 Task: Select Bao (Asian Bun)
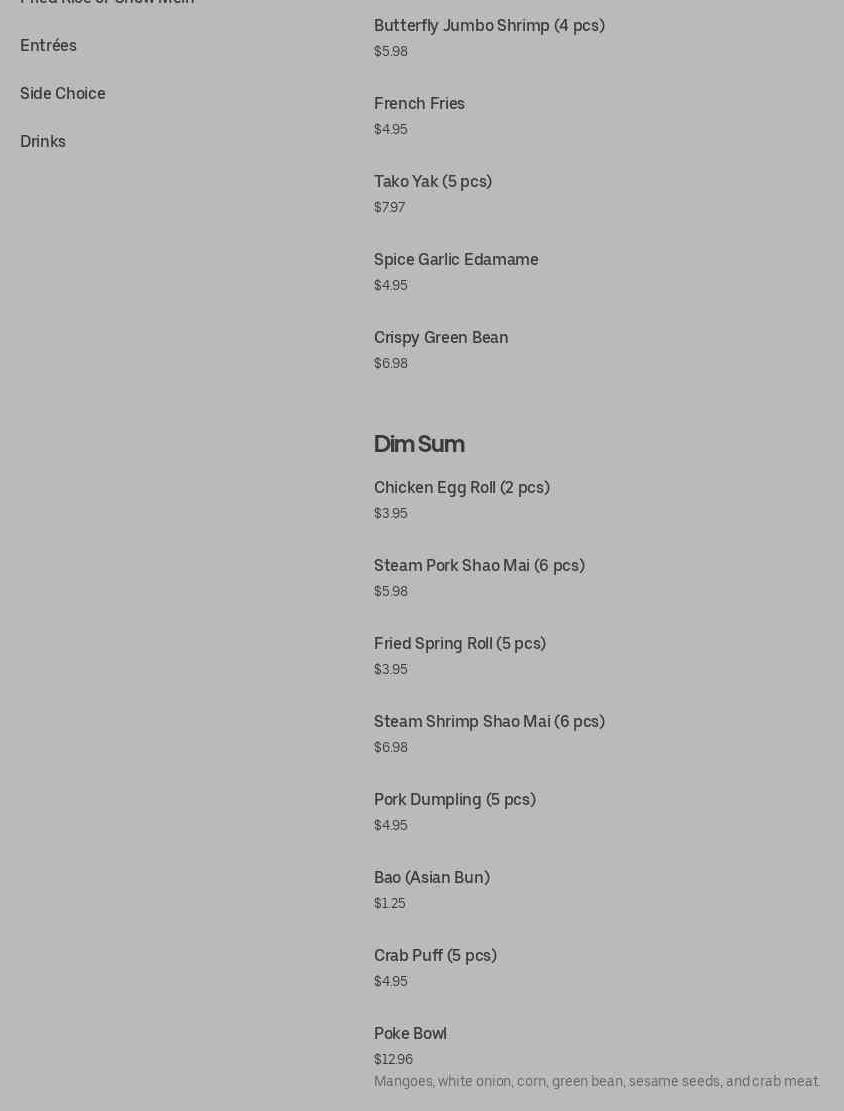(431, 878)
